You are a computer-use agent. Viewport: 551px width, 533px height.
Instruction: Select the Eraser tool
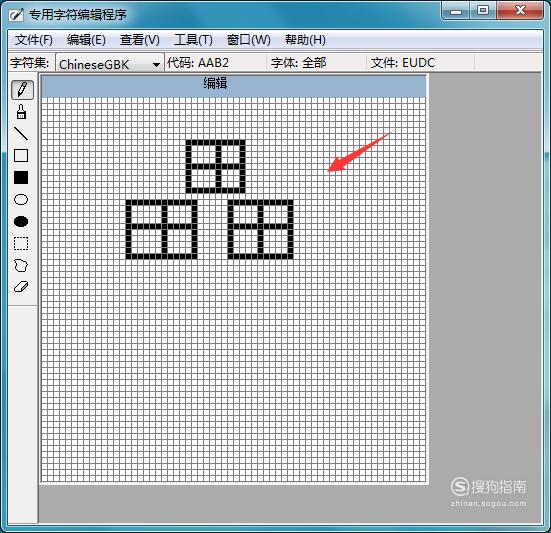(21, 287)
